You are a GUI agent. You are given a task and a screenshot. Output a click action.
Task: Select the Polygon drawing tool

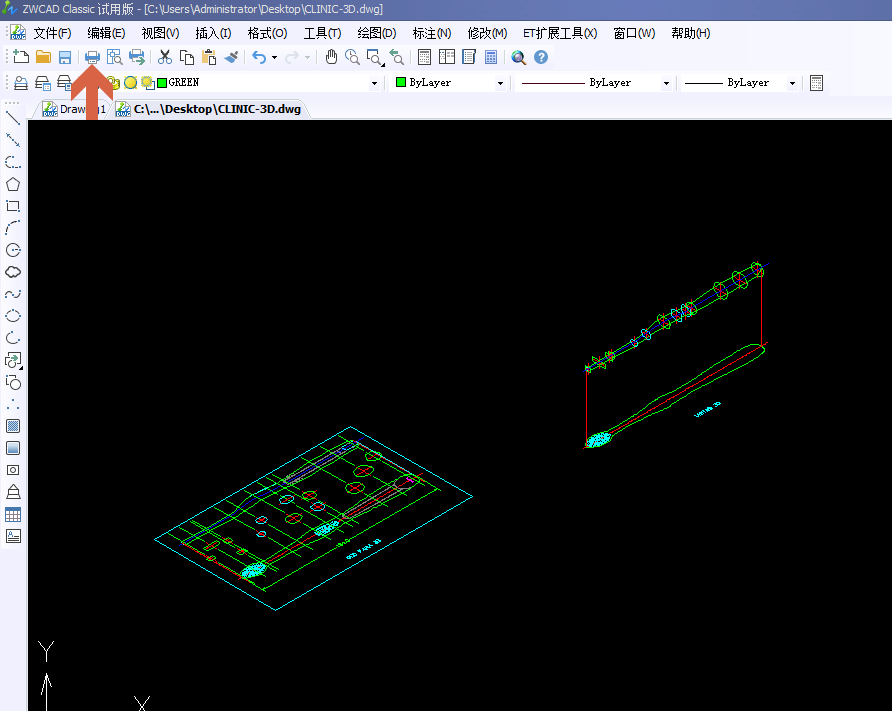pos(13,184)
